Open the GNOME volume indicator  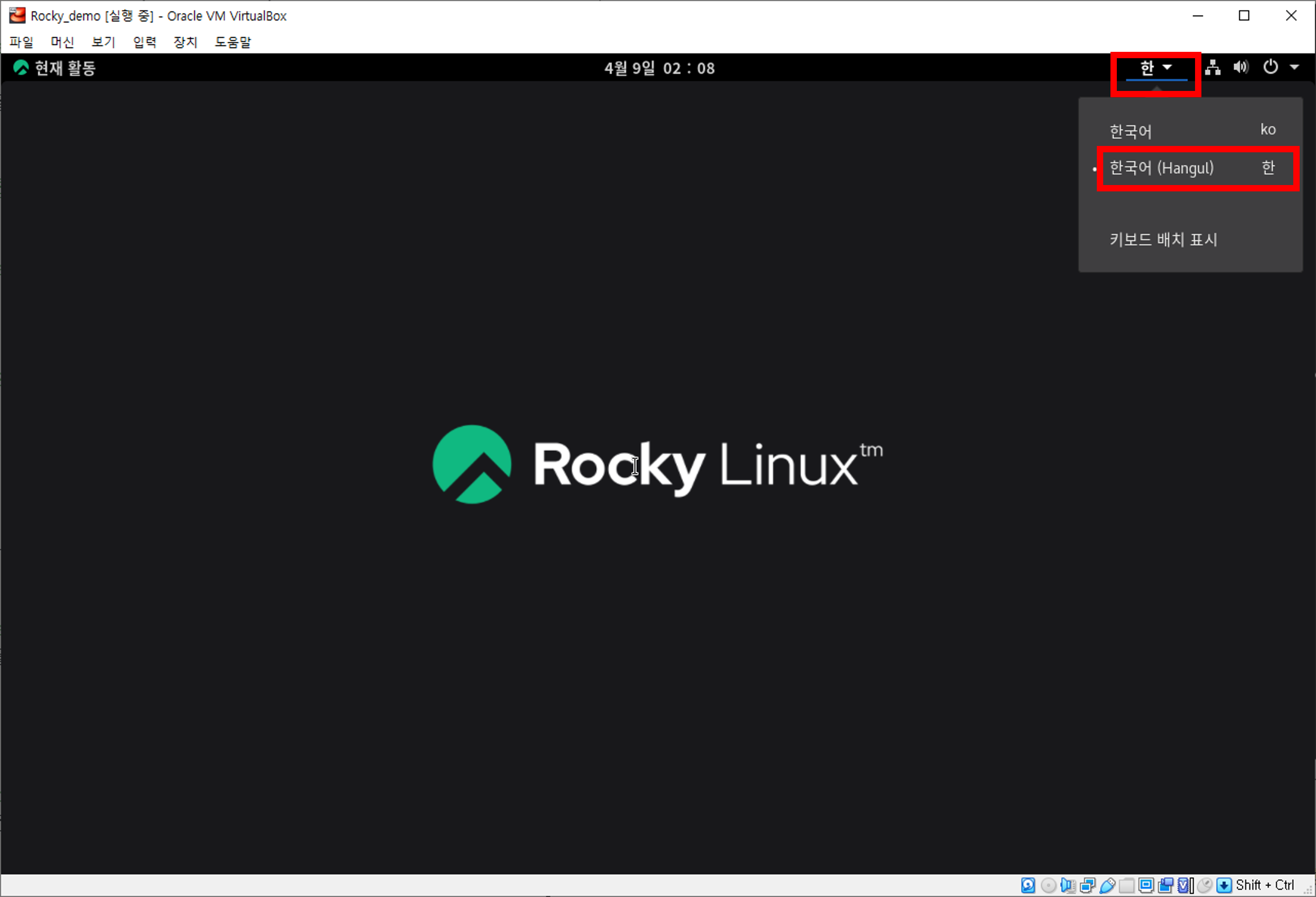click(1241, 67)
